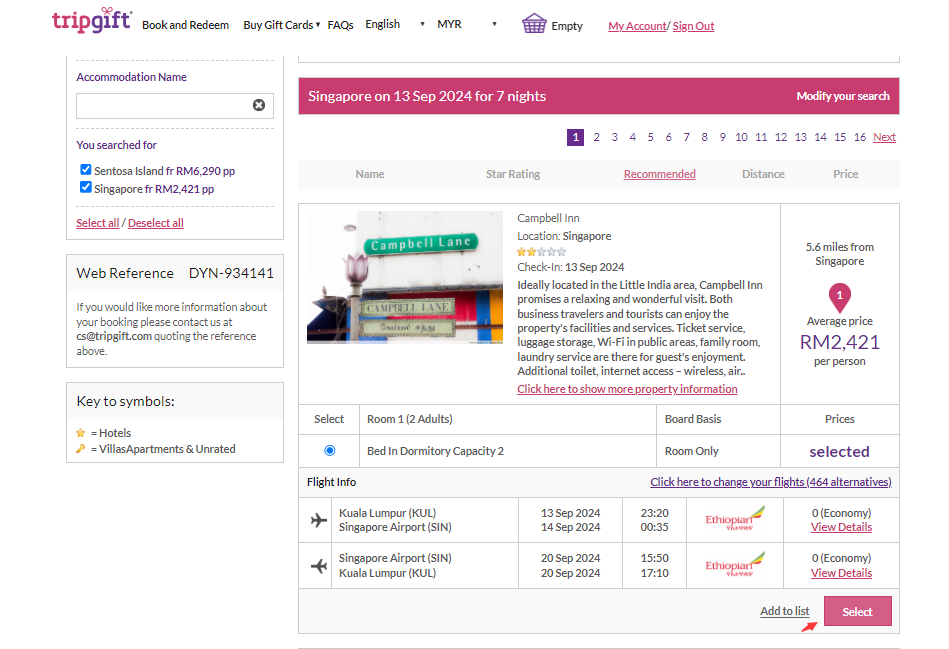This screenshot has height=649, width=949.
Task: Click the tripgift logo
Action: click(x=91, y=21)
